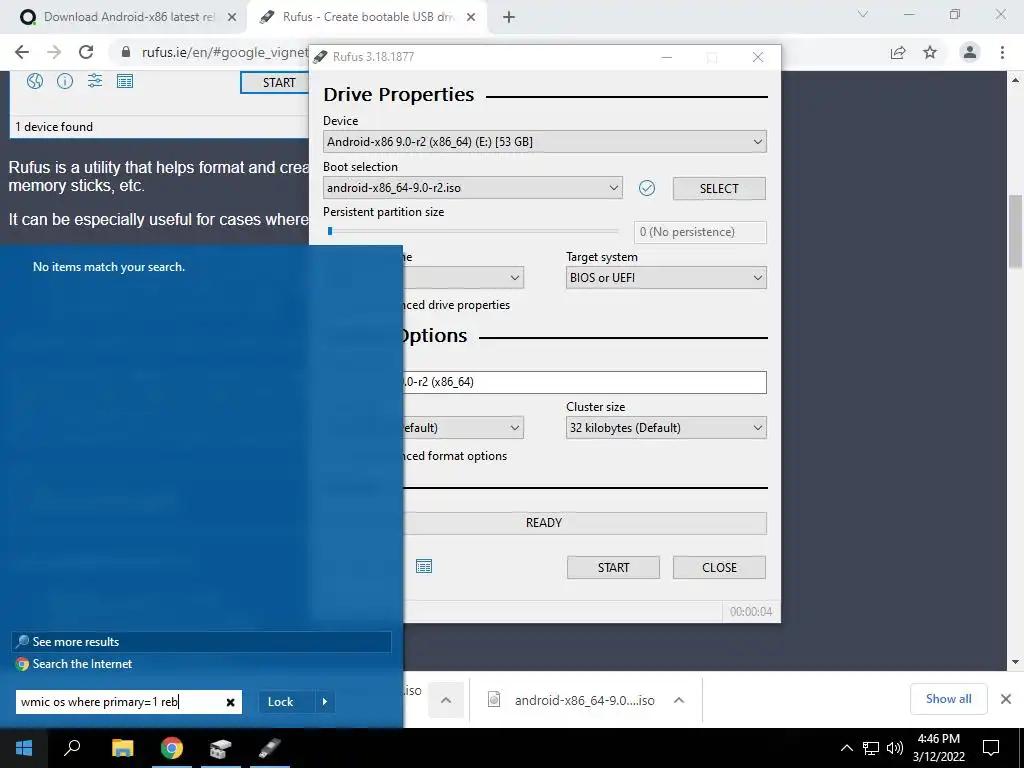This screenshot has height=768, width=1024.
Task: Open a new Chrome tab
Action: tap(509, 18)
